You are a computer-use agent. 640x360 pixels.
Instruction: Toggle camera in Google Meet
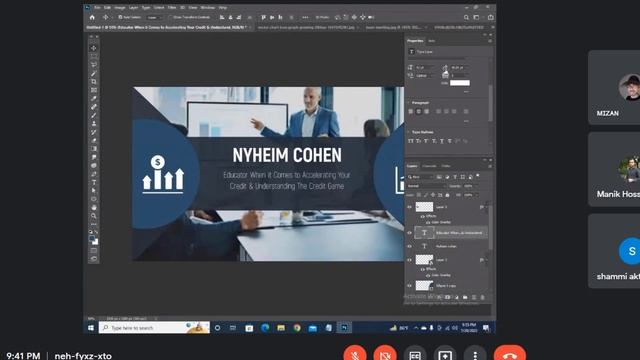(x=385, y=356)
